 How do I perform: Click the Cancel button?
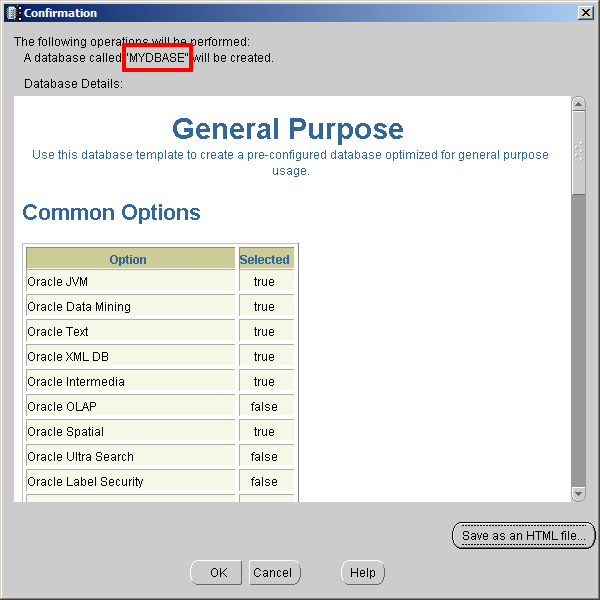point(274,572)
